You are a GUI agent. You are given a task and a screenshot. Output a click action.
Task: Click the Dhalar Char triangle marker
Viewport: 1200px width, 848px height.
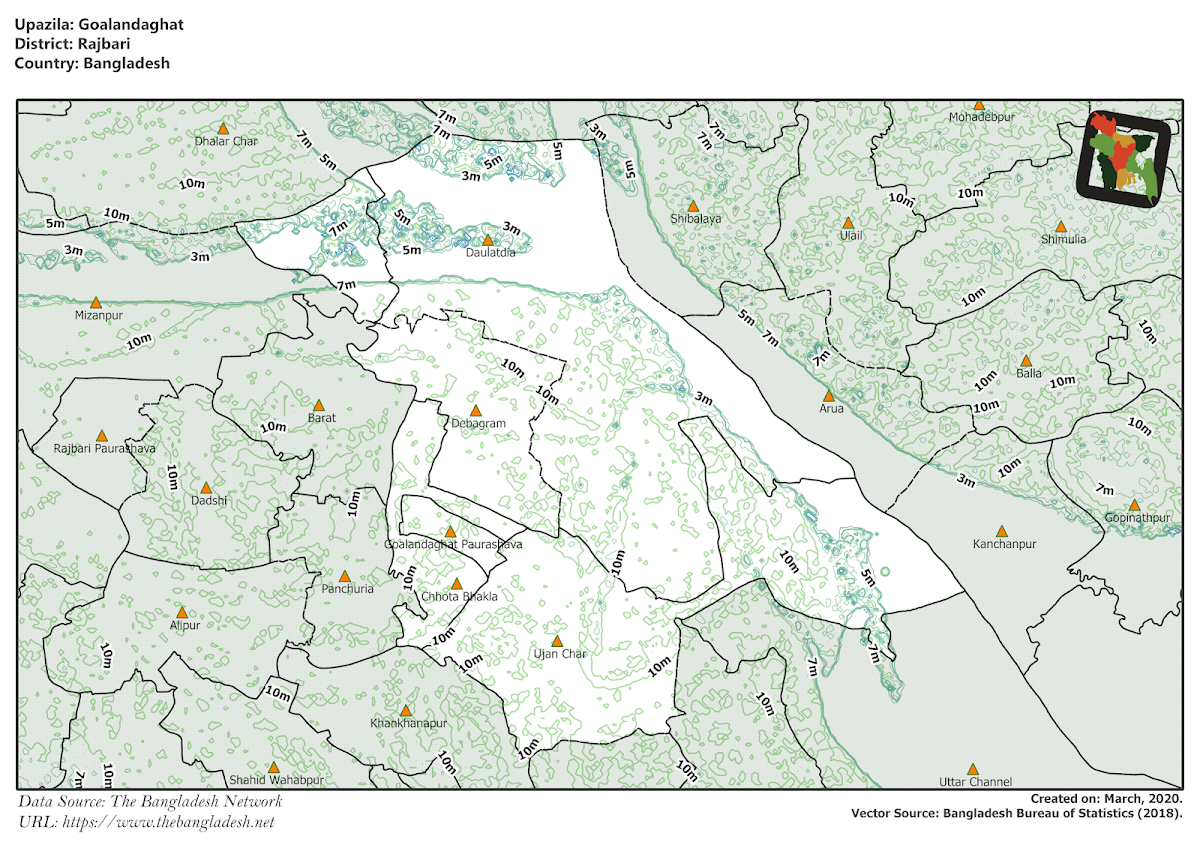tap(224, 128)
